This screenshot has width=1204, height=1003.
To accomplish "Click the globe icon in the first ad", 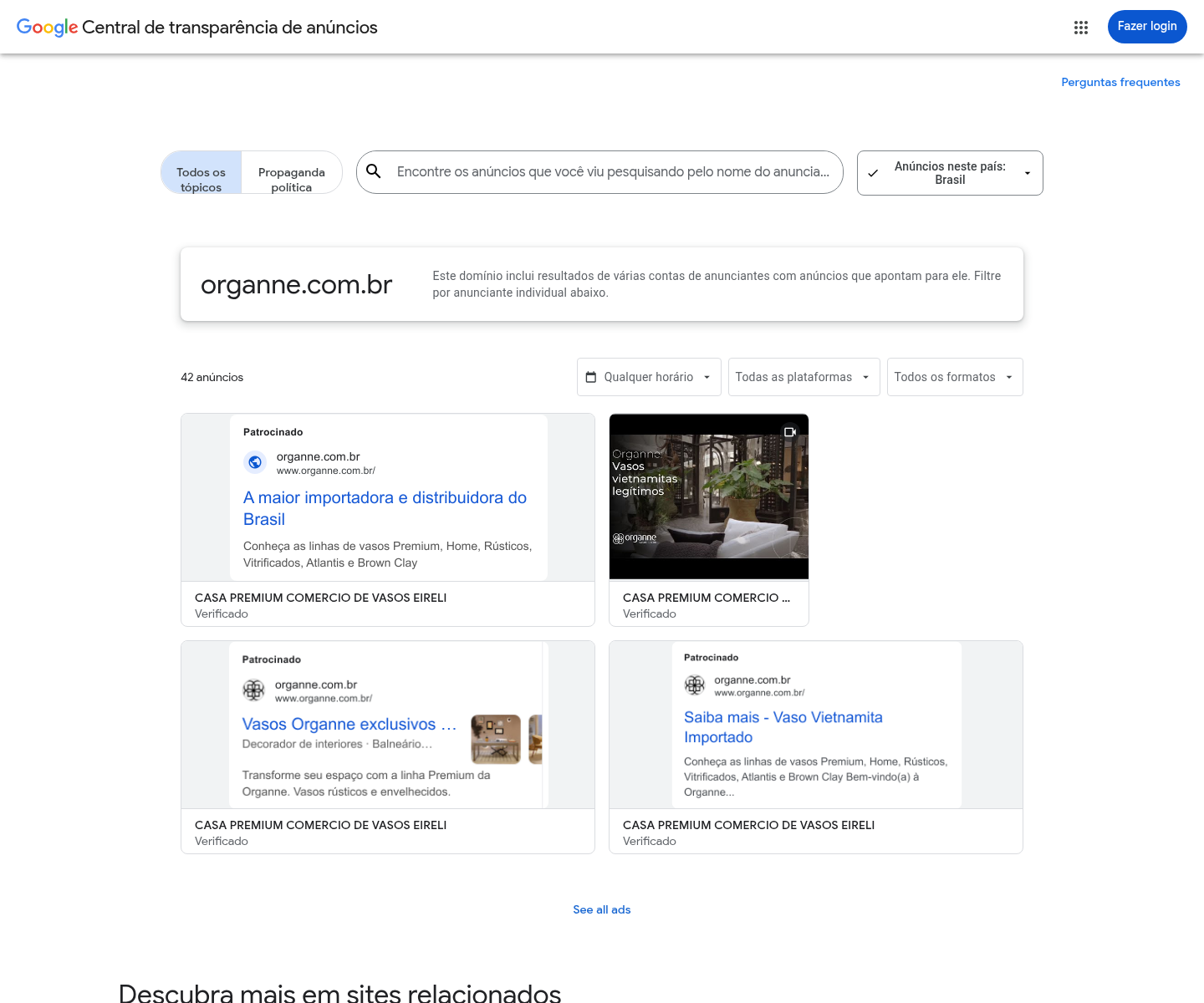I will pyautogui.click(x=255, y=462).
